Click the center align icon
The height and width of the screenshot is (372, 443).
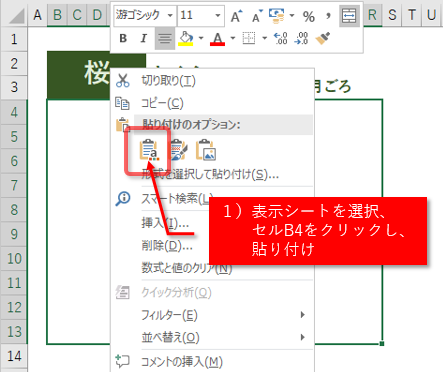click(165, 39)
